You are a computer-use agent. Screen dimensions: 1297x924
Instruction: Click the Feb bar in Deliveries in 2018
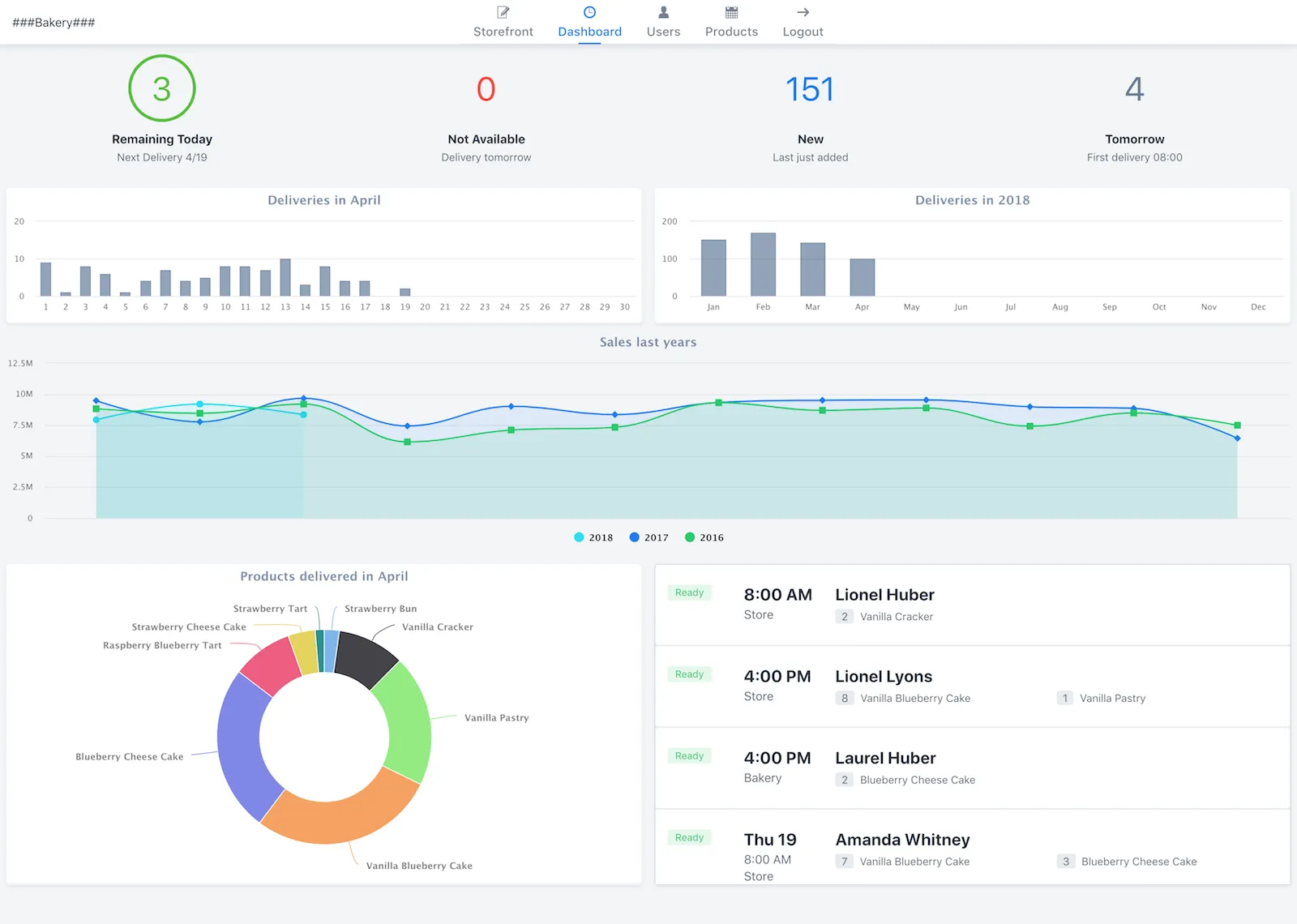tap(762, 263)
